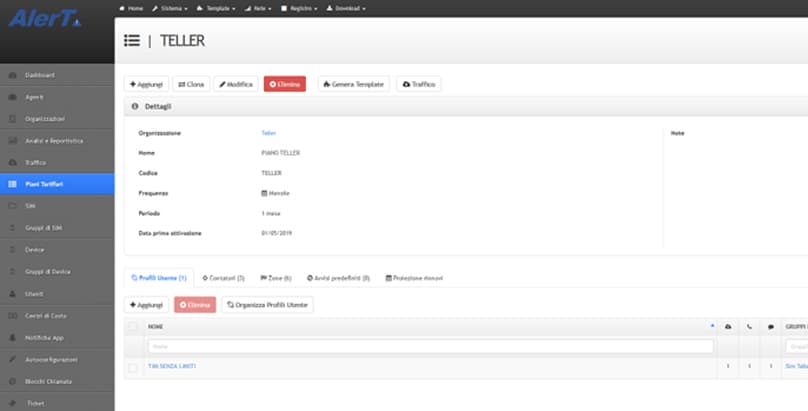Click the info icon beside Dettagli
808x411 pixels.
pyautogui.click(x=135, y=107)
